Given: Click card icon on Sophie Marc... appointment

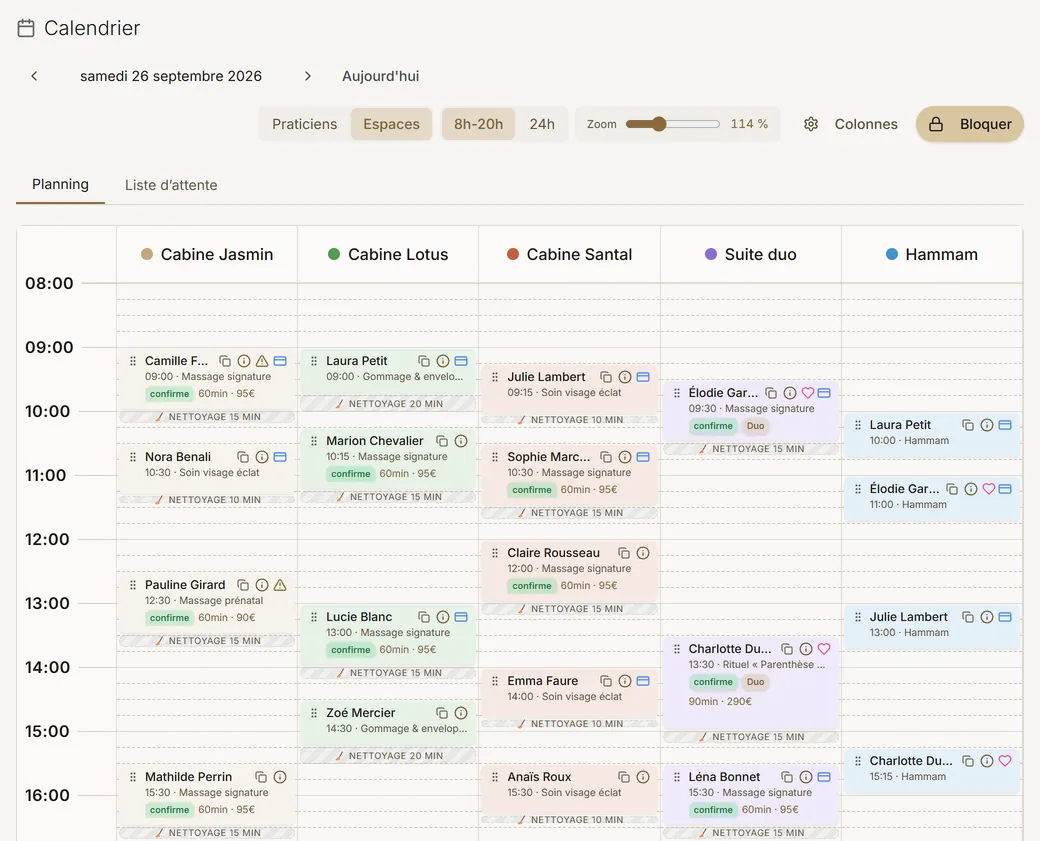Looking at the screenshot, I should tap(643, 457).
